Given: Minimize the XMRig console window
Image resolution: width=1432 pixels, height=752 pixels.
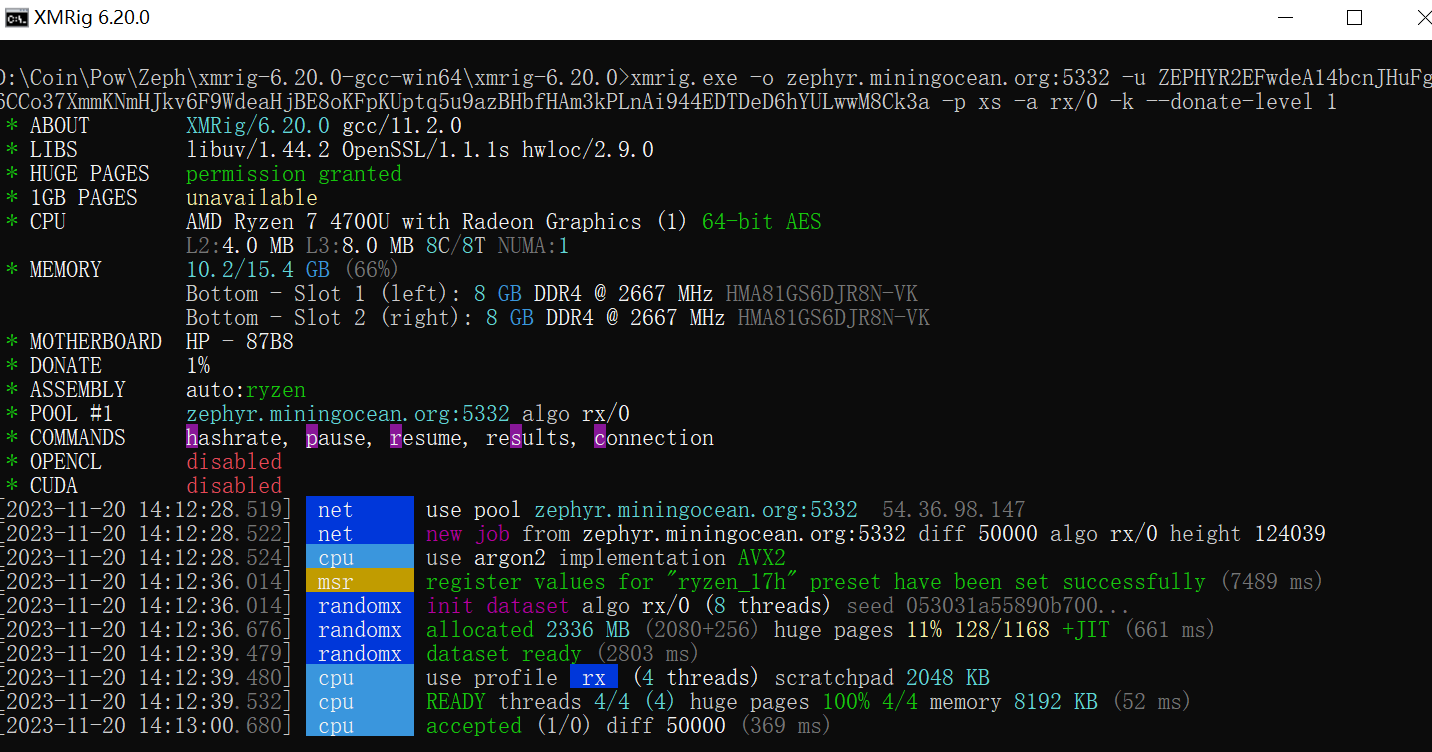Looking at the screenshot, I should point(1285,18).
